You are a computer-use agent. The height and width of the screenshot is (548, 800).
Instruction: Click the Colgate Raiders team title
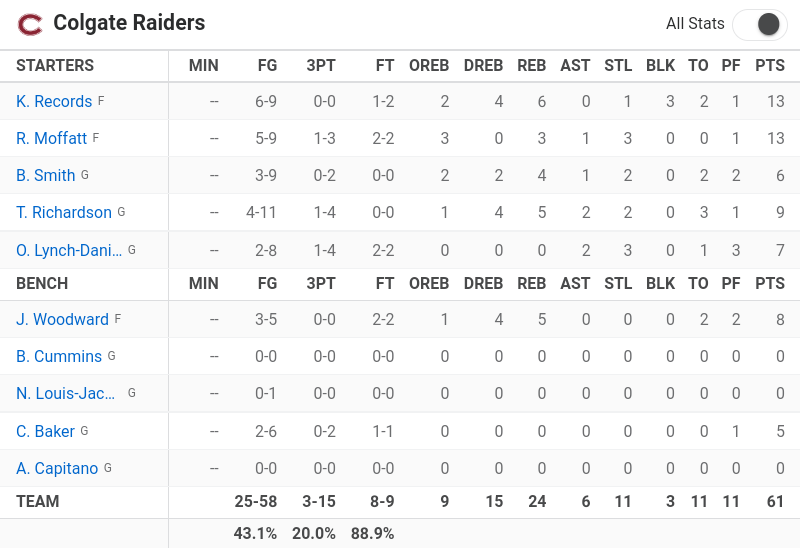[129, 23]
